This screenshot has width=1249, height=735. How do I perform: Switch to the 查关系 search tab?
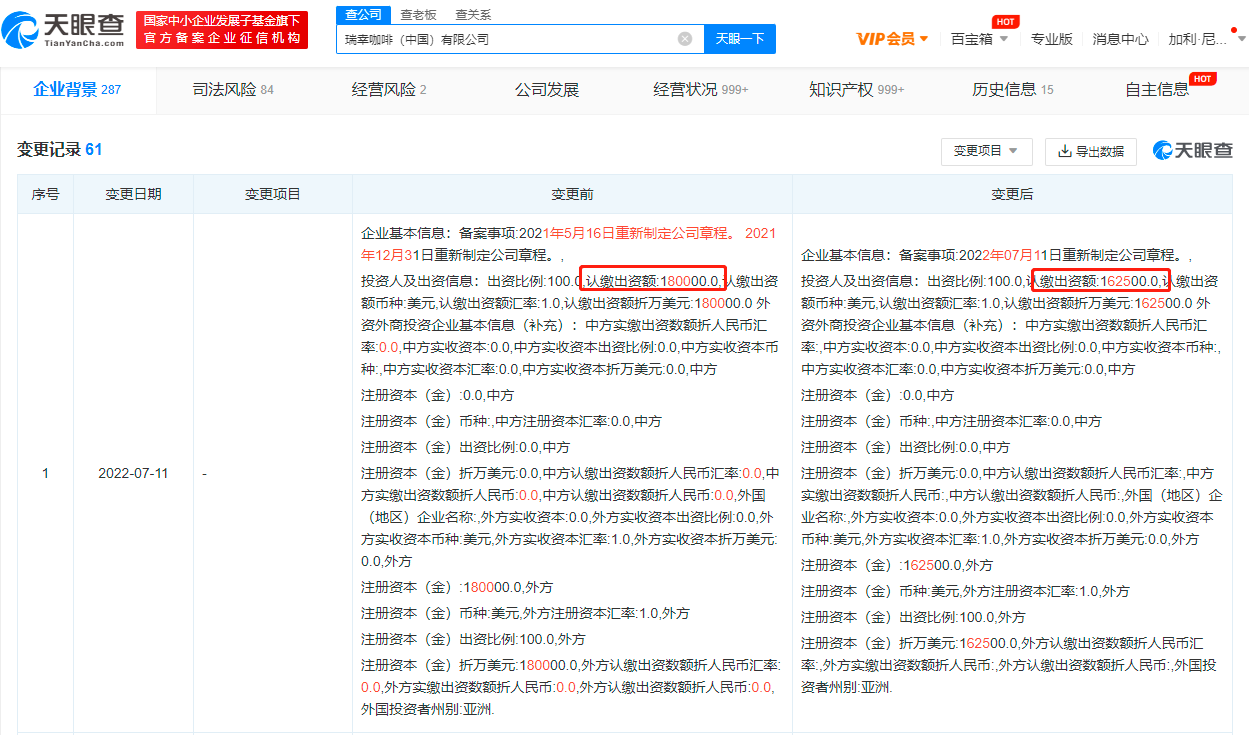coord(473,15)
